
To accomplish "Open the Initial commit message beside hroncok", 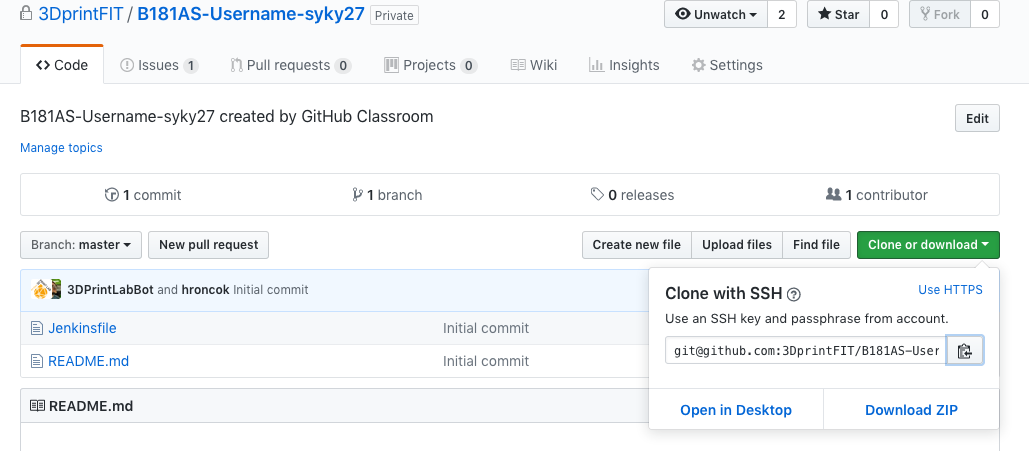I will pos(270,290).
